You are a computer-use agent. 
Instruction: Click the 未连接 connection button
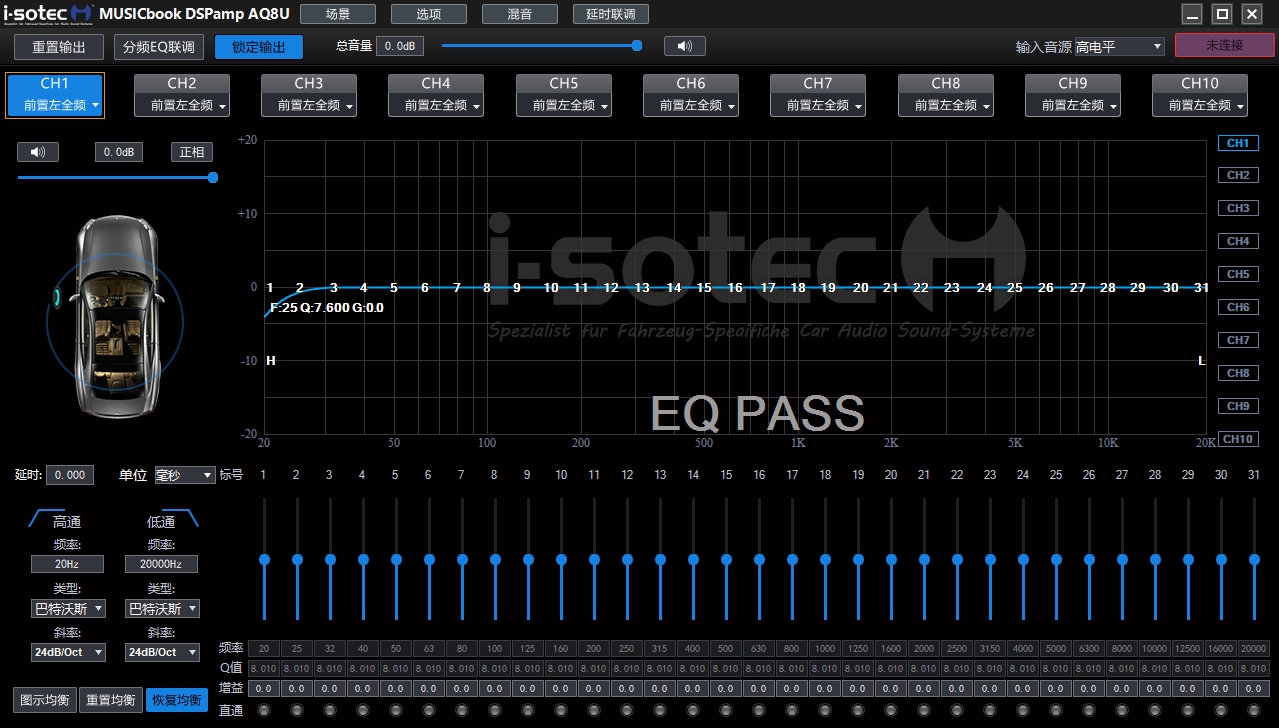click(x=1223, y=46)
